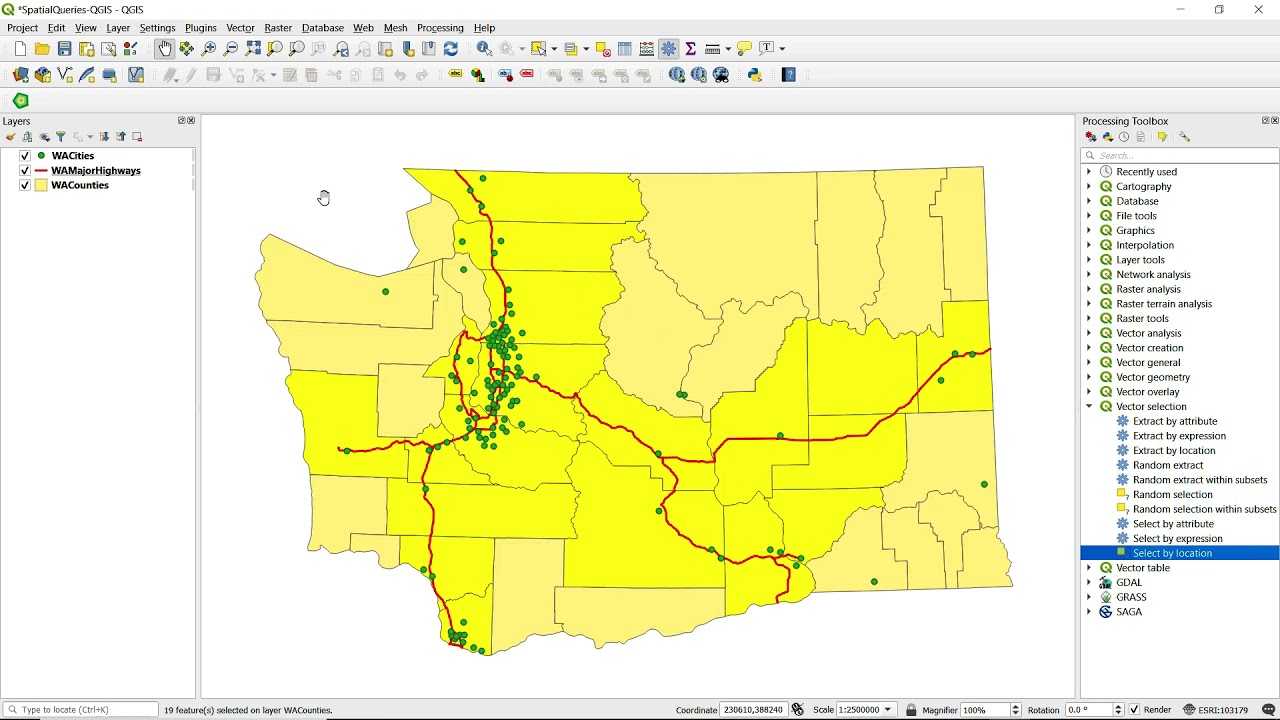Screen dimensions: 1280x720
Task: Click the Zoom Out magnifier tool
Action: (231, 48)
